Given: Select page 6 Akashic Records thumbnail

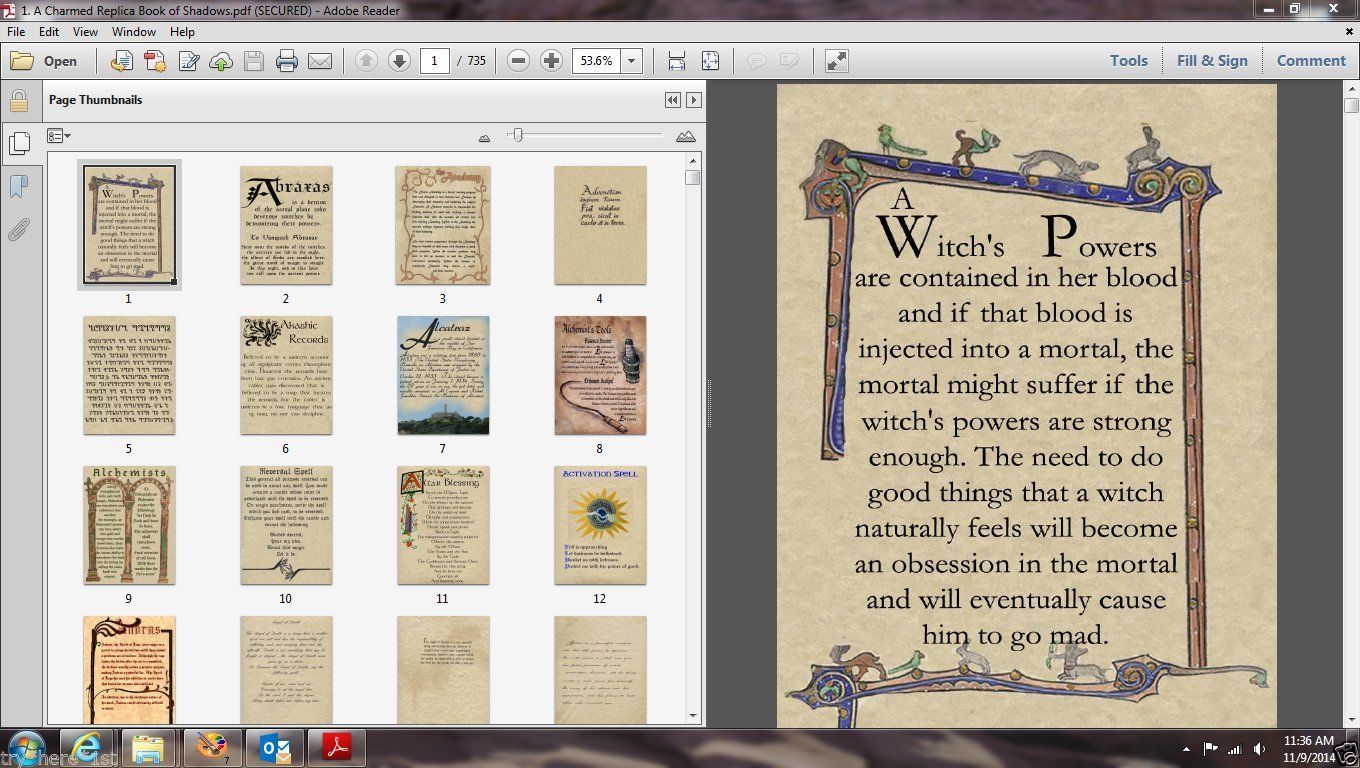Looking at the screenshot, I should (286, 375).
